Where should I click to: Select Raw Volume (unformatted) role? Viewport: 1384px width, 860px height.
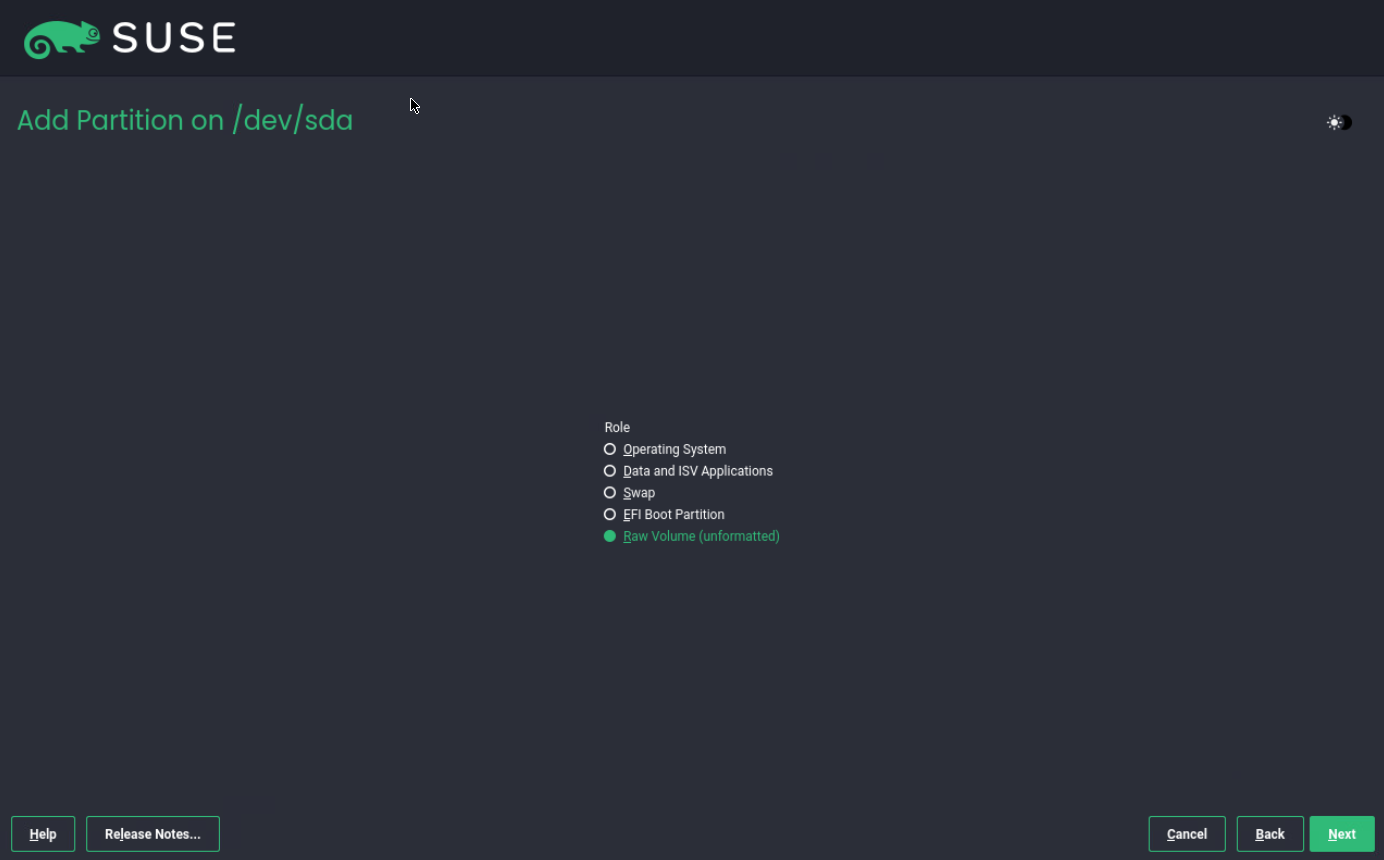pyautogui.click(x=691, y=536)
